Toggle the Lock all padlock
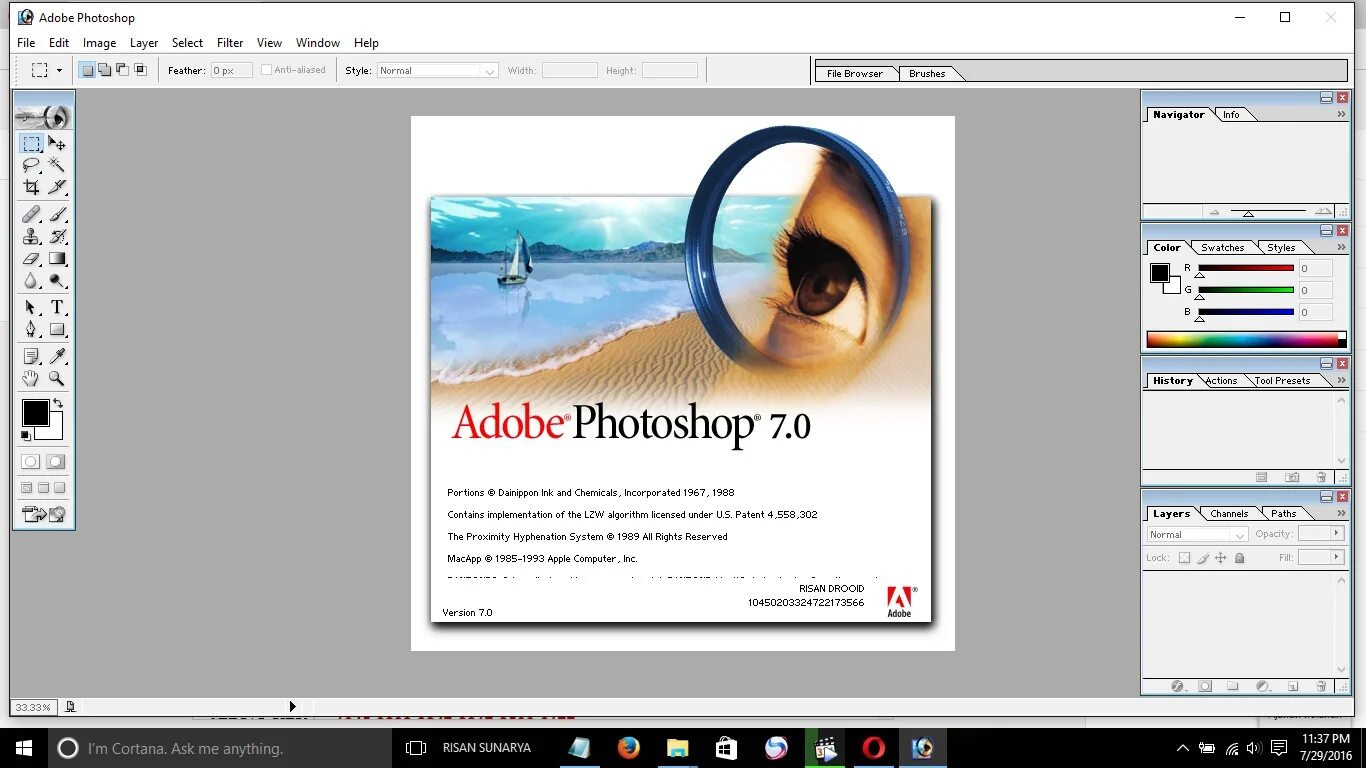The height and width of the screenshot is (768, 1366). pyautogui.click(x=1239, y=558)
